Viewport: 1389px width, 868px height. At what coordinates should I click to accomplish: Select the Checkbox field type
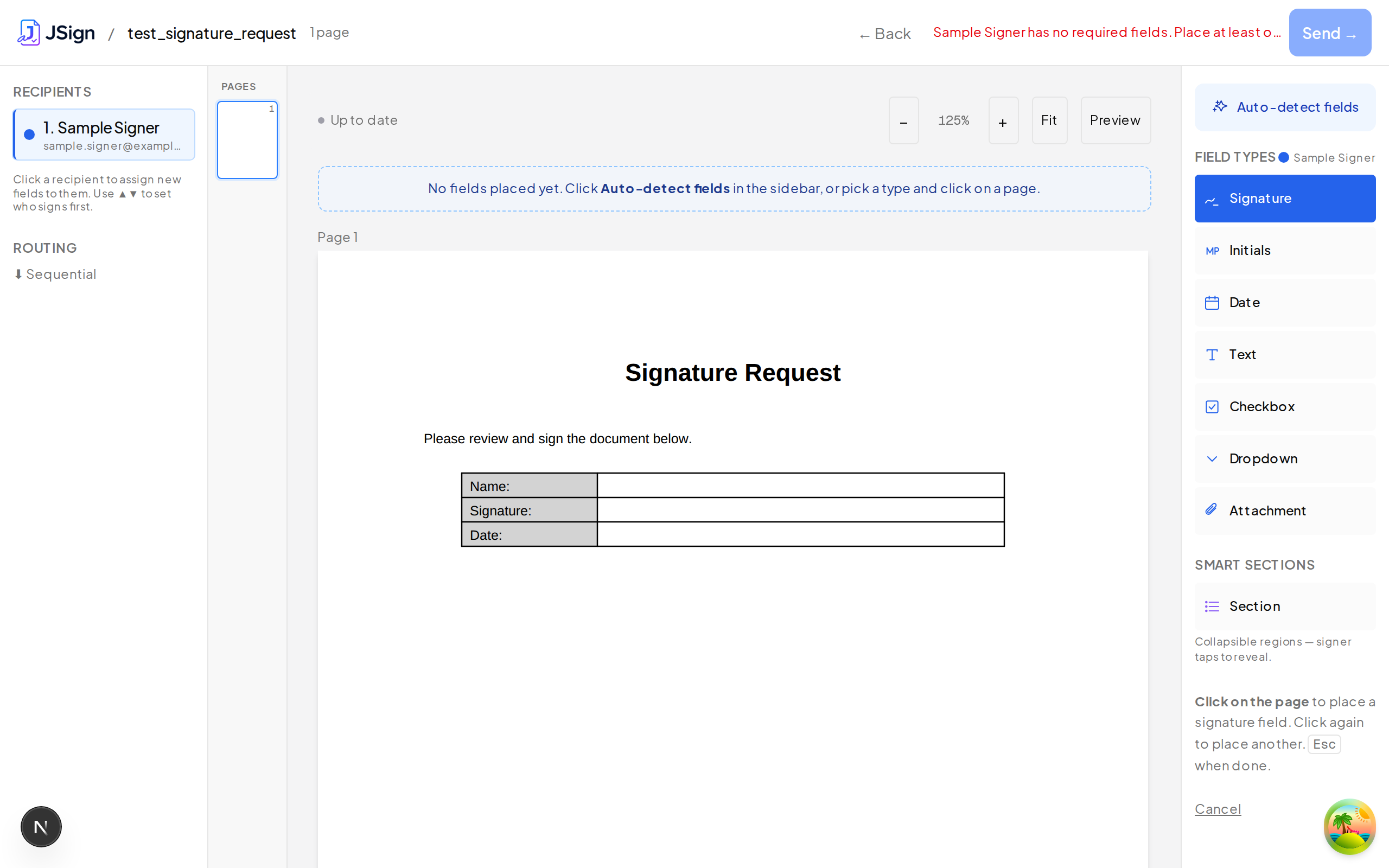(1284, 407)
